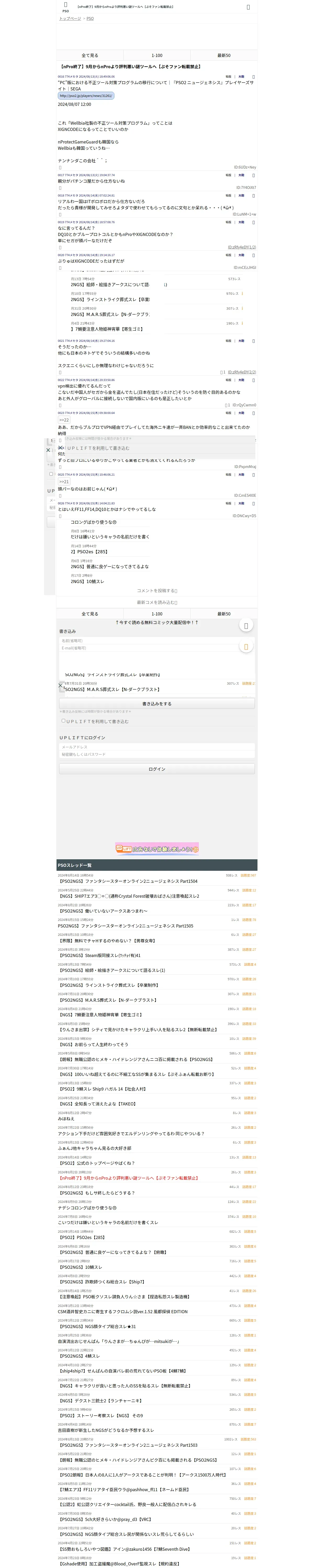This screenshot has width=314, height=1568.
Task: Follow the >>21 anchor in post 0025
Action: pyautogui.click(x=64, y=481)
